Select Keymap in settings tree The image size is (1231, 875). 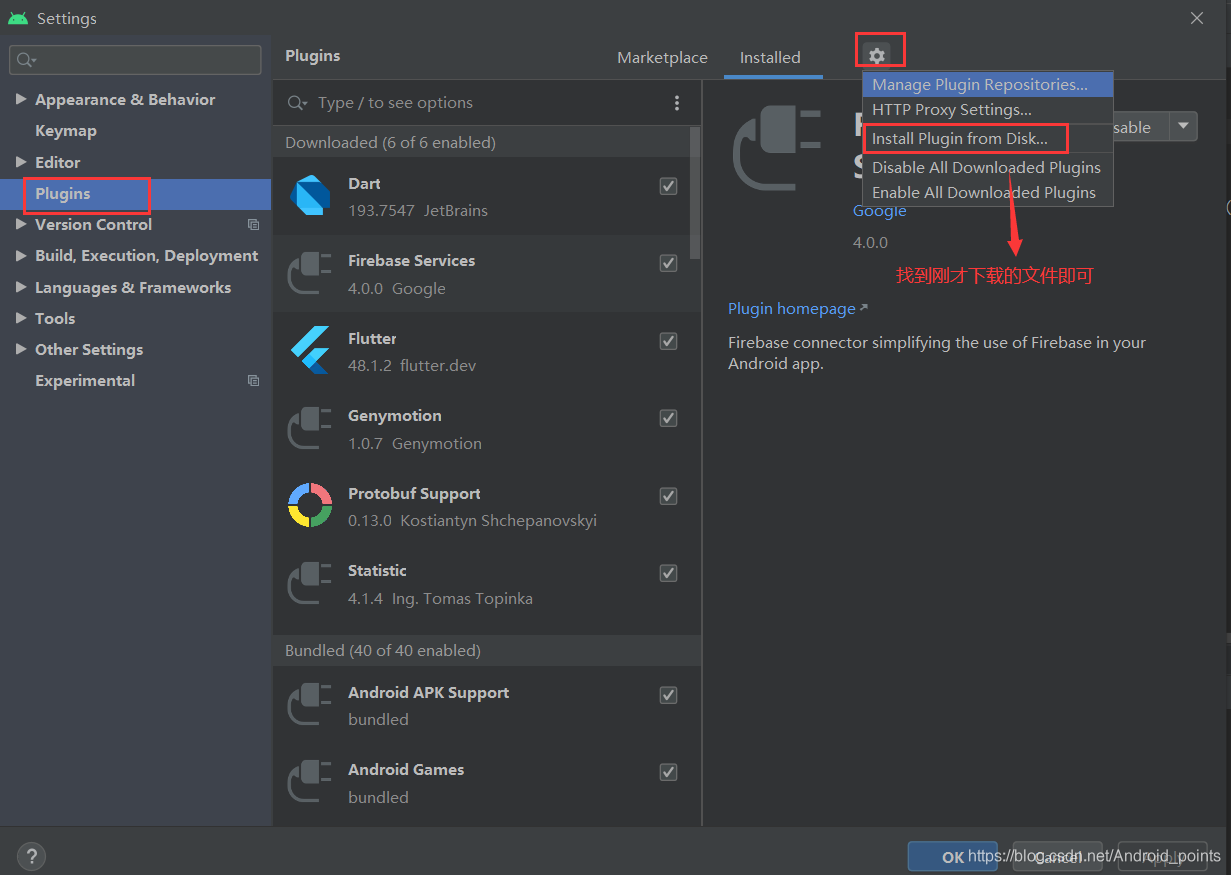pyautogui.click(x=66, y=131)
